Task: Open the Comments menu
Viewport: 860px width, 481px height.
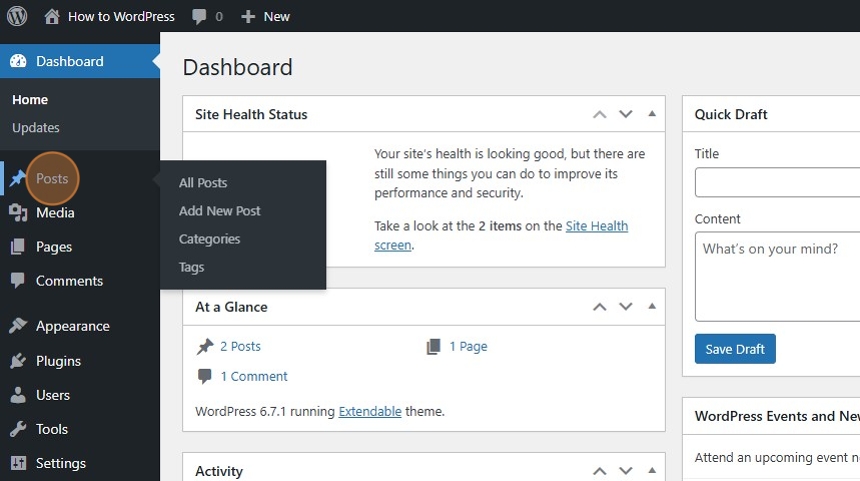Action: [x=69, y=281]
